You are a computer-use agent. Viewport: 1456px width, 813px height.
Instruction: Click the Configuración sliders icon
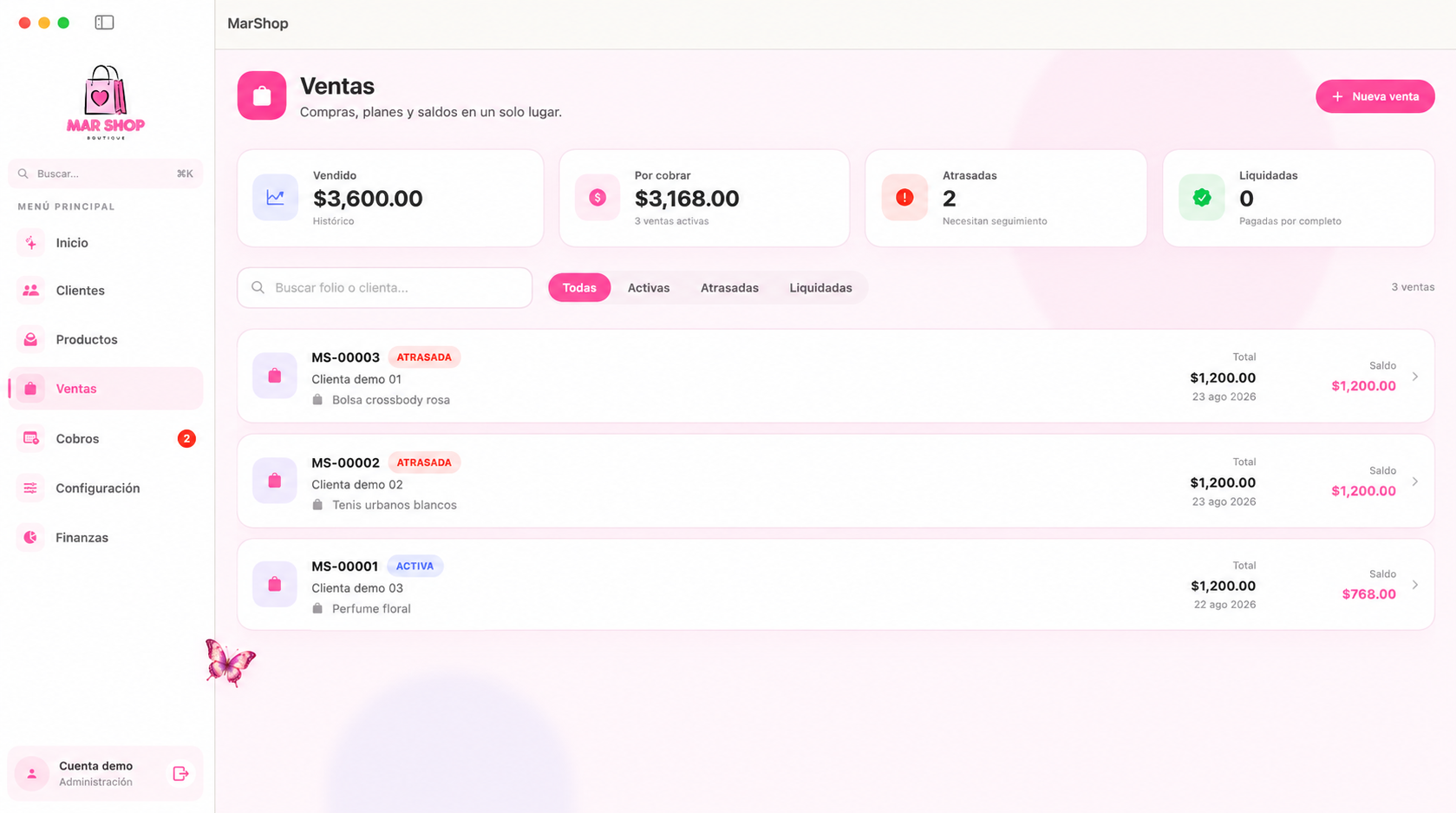coord(30,488)
